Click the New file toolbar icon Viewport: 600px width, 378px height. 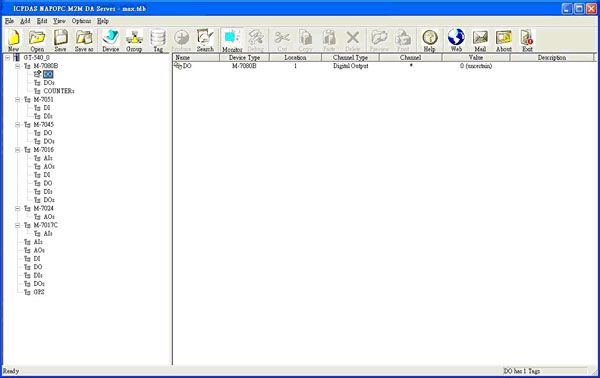pyautogui.click(x=13, y=41)
